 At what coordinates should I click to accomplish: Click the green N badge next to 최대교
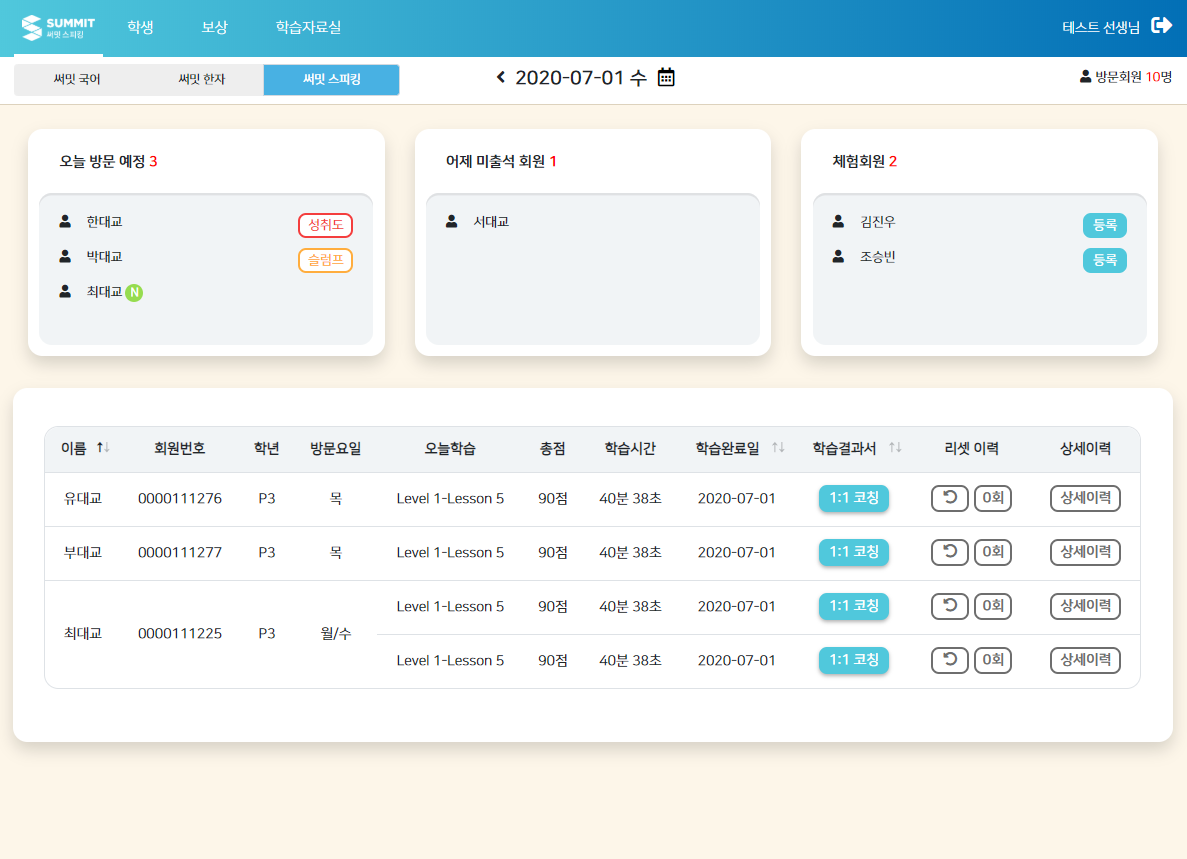134,292
